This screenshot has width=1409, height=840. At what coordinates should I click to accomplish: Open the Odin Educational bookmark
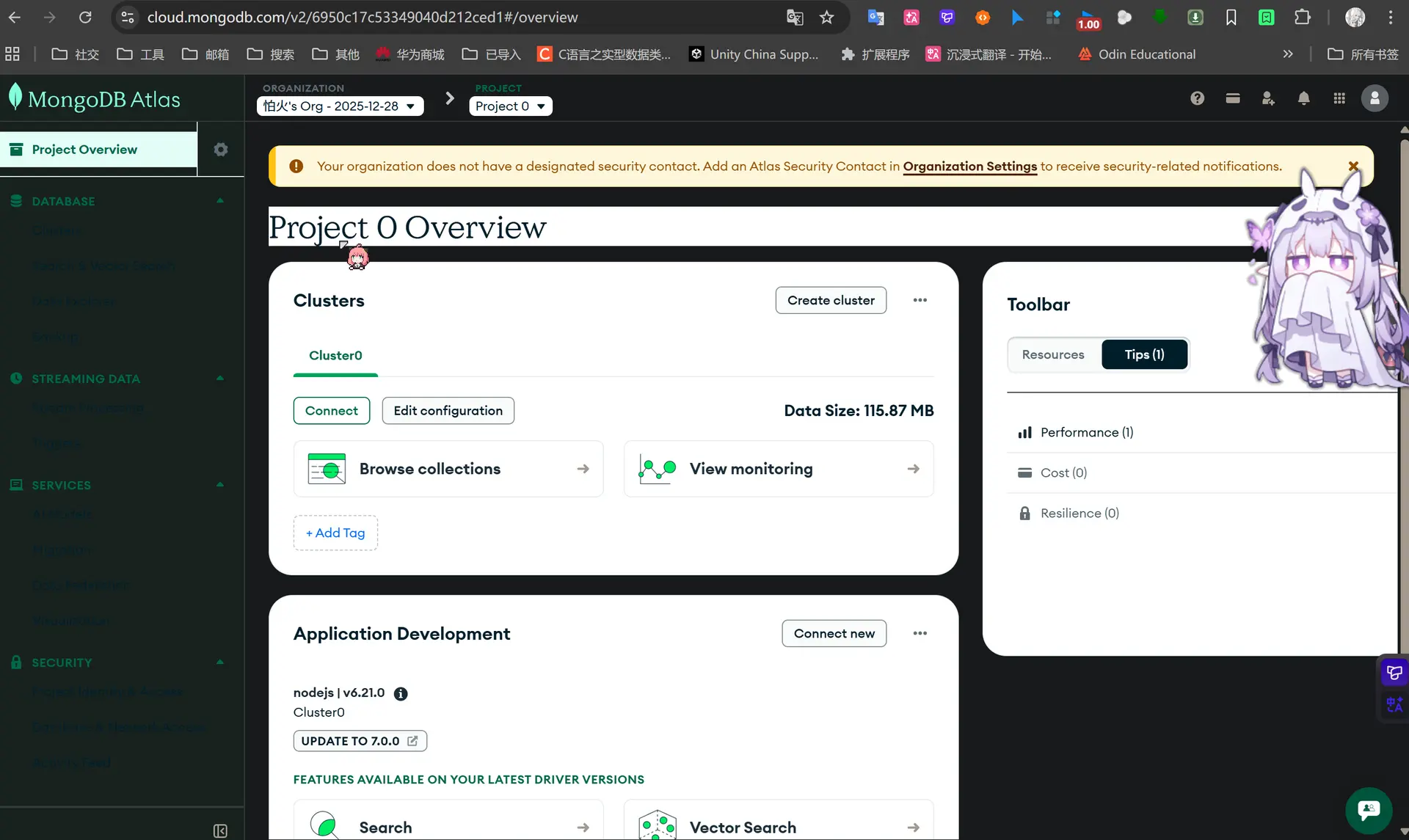[1137, 54]
